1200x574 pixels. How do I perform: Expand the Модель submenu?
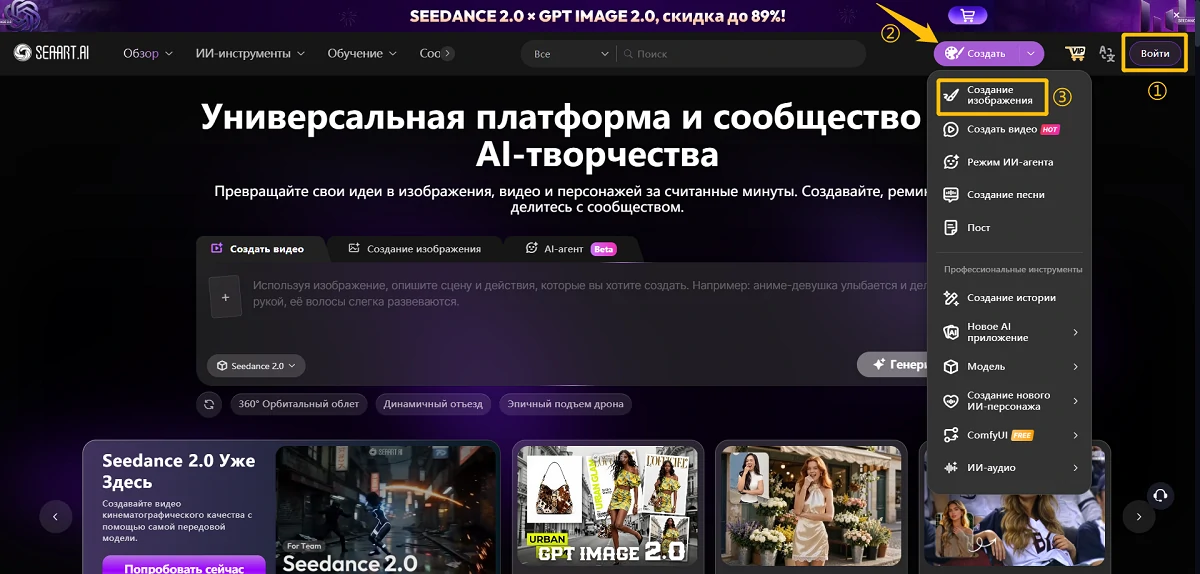pyautogui.click(x=1075, y=367)
